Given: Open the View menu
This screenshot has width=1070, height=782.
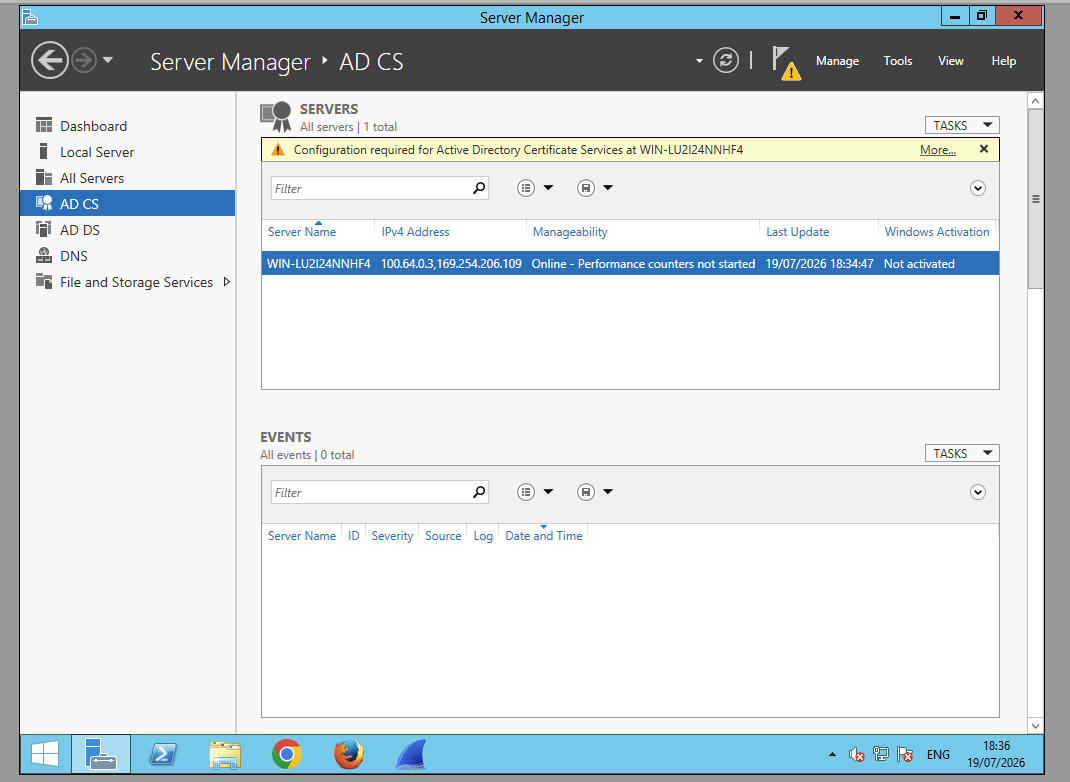Looking at the screenshot, I should click(x=951, y=61).
